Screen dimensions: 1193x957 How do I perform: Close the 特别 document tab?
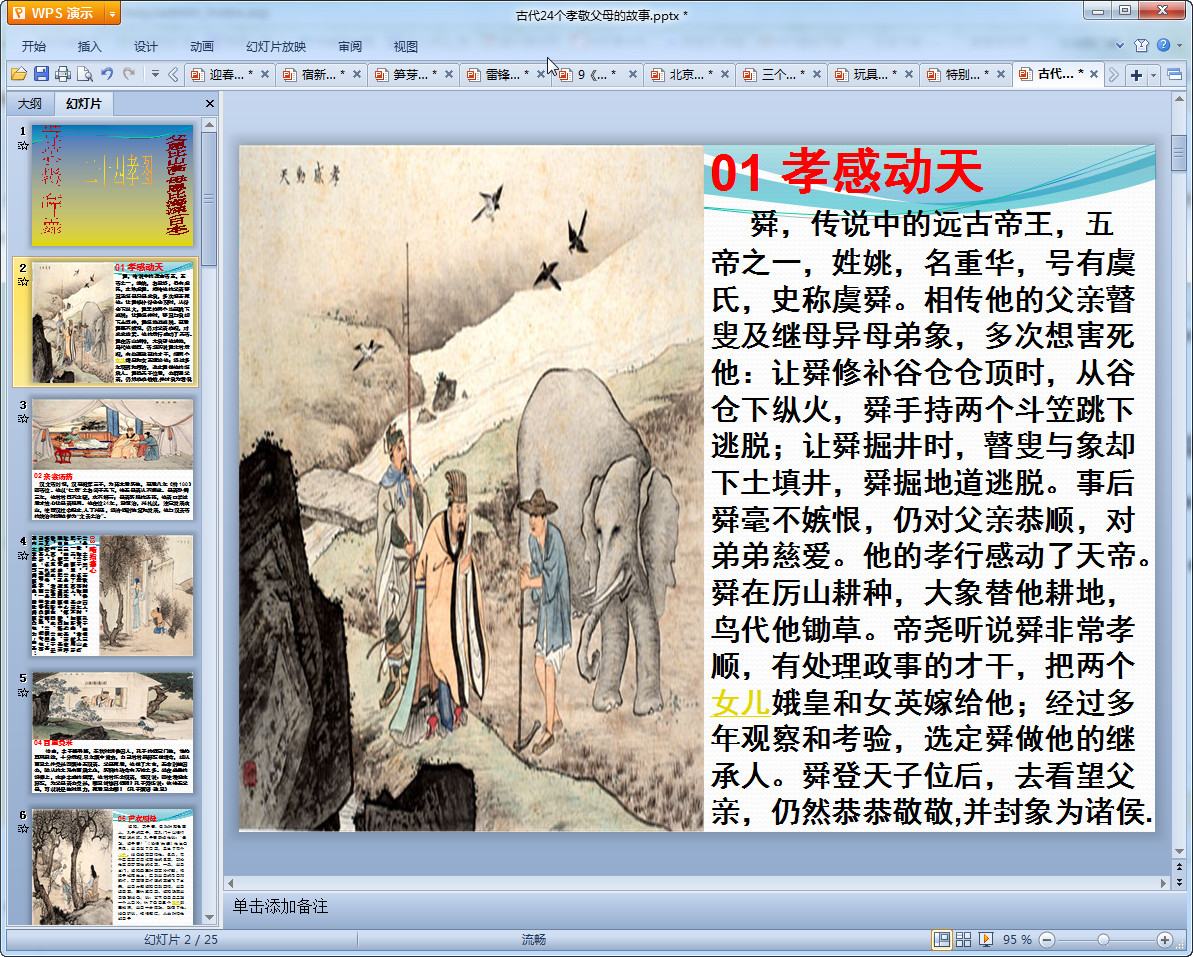coord(1001,74)
